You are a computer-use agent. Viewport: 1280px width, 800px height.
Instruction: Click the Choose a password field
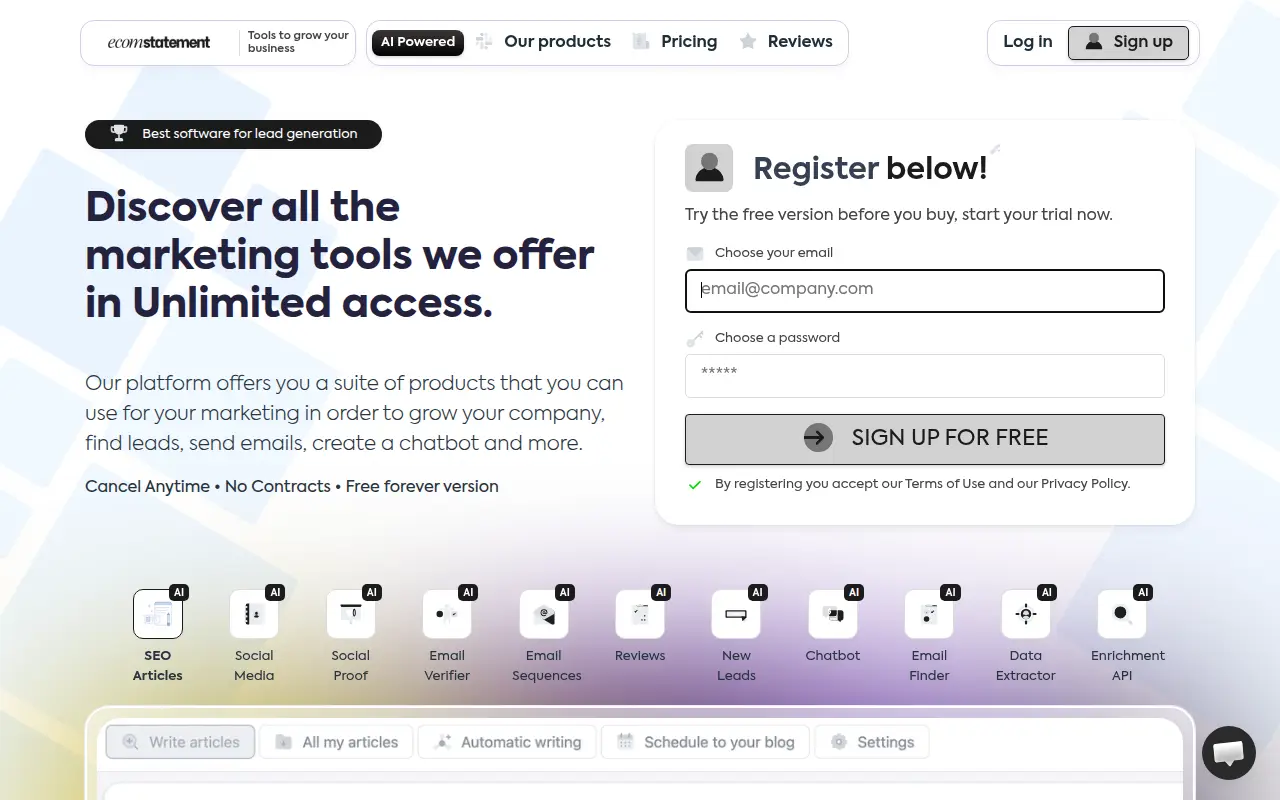(x=925, y=376)
